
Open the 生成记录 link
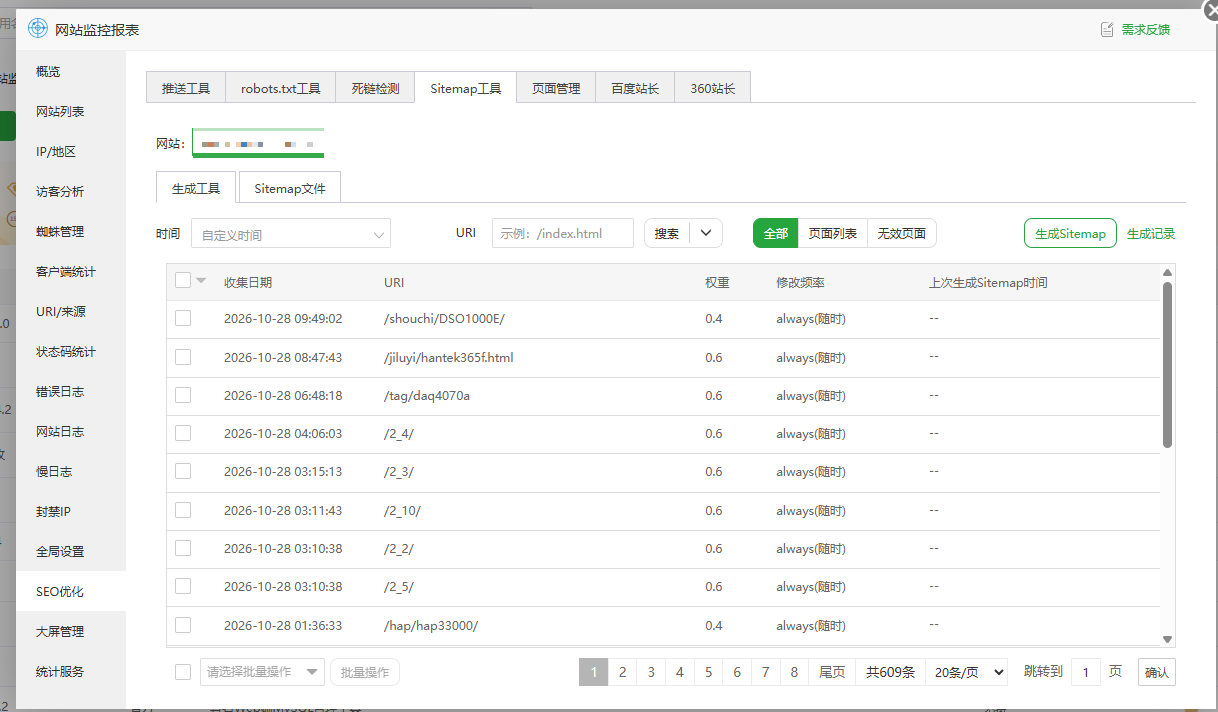[x=1151, y=234]
